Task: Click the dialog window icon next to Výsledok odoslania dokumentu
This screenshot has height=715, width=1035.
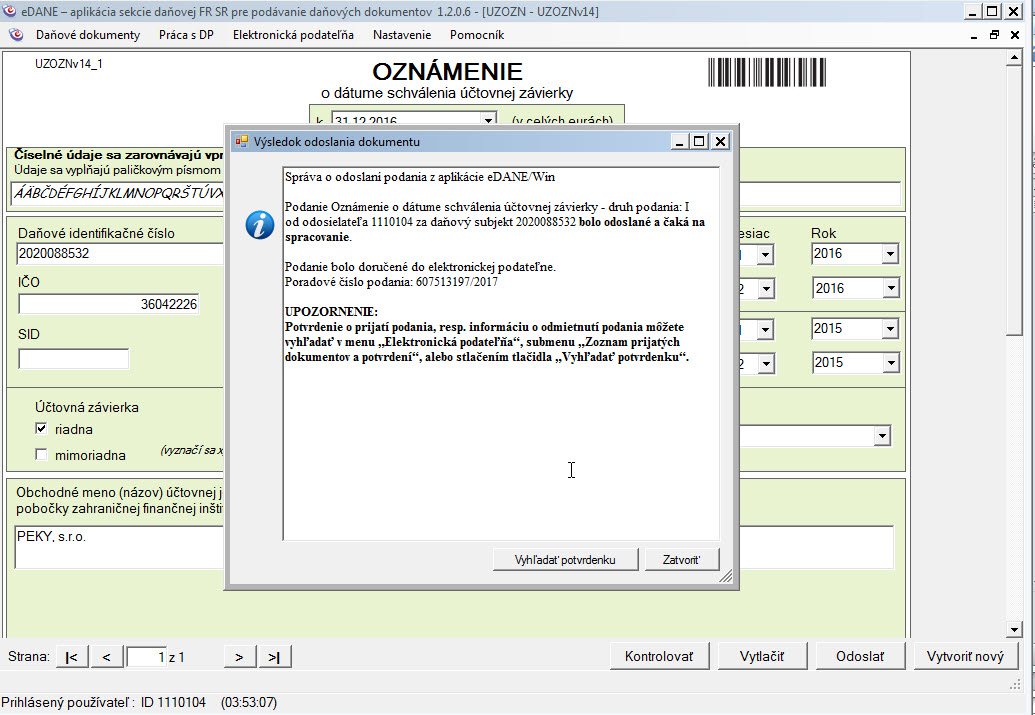Action: pos(242,141)
